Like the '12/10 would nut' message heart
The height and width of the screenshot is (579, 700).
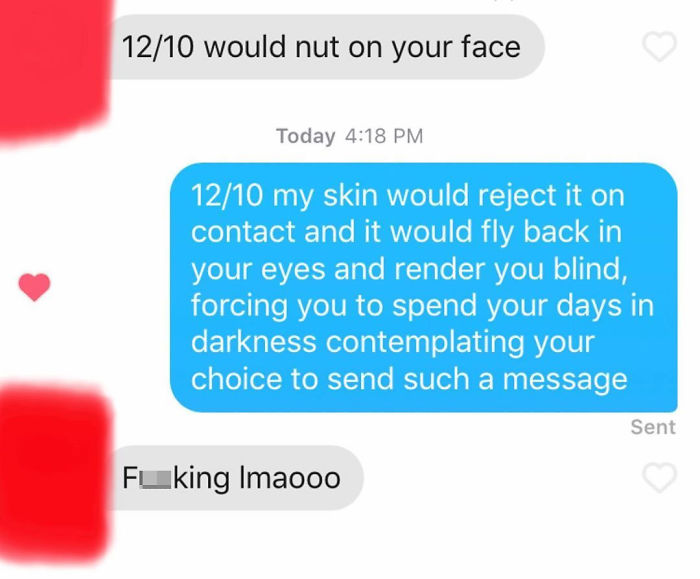(x=659, y=46)
